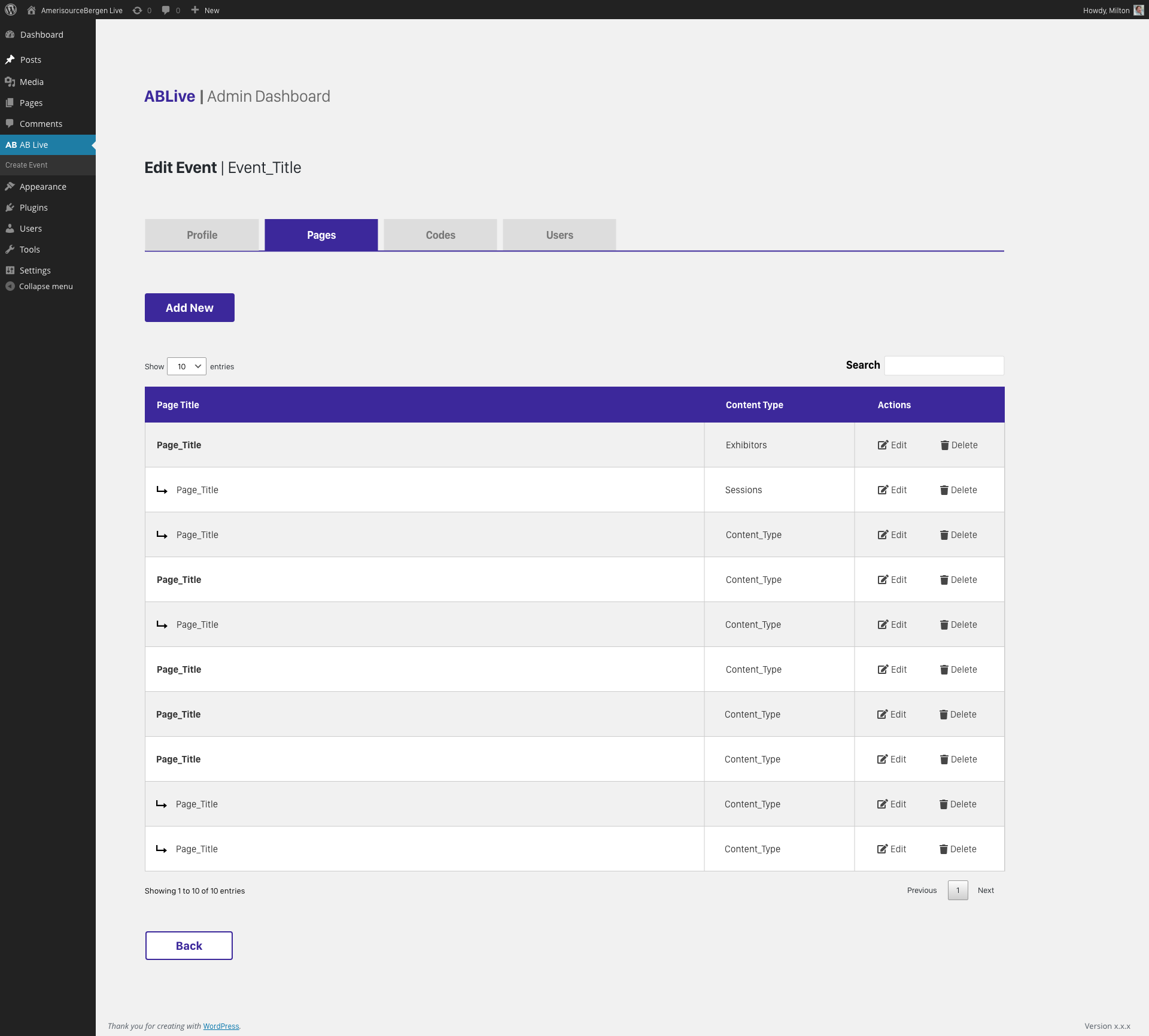Click the Edit pencil icon in Exhibitors row

tap(883, 445)
